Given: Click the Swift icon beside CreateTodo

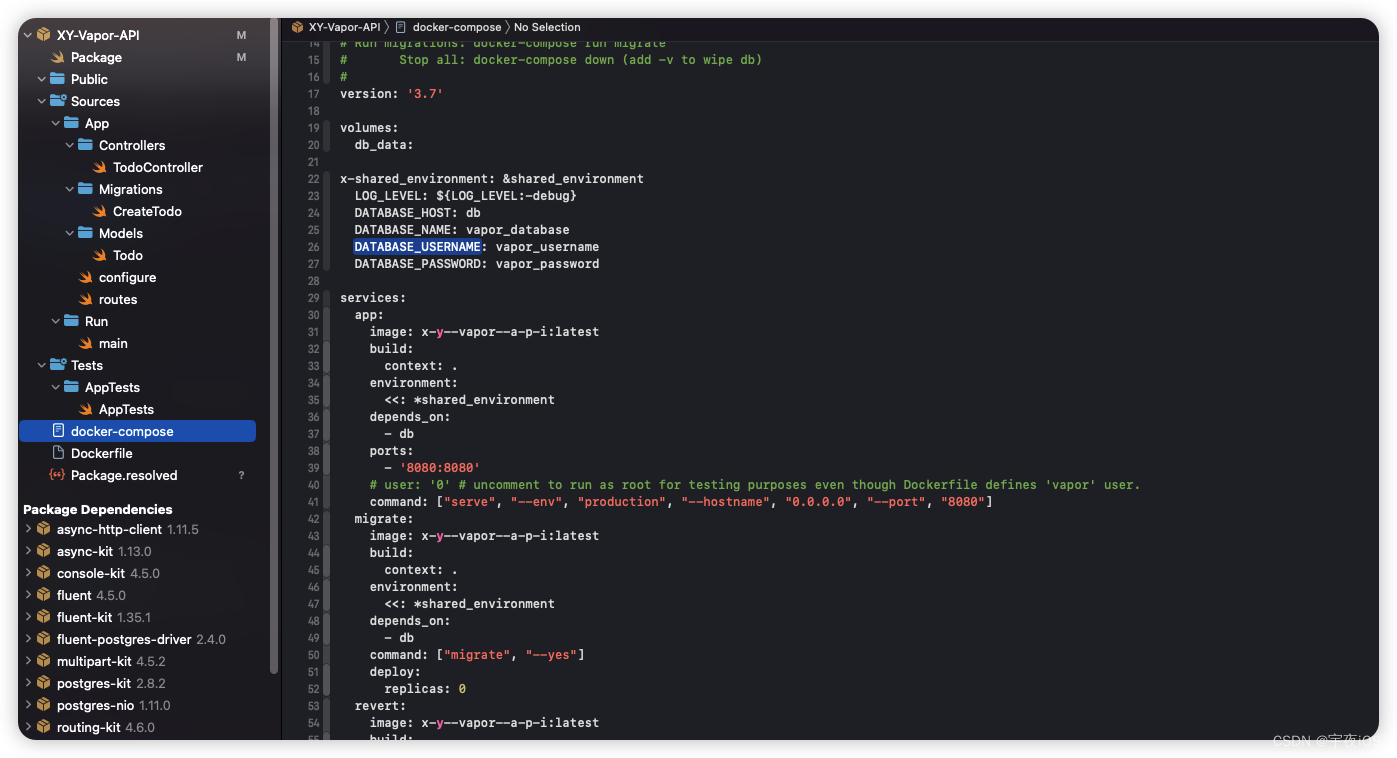Looking at the screenshot, I should tap(100, 211).
